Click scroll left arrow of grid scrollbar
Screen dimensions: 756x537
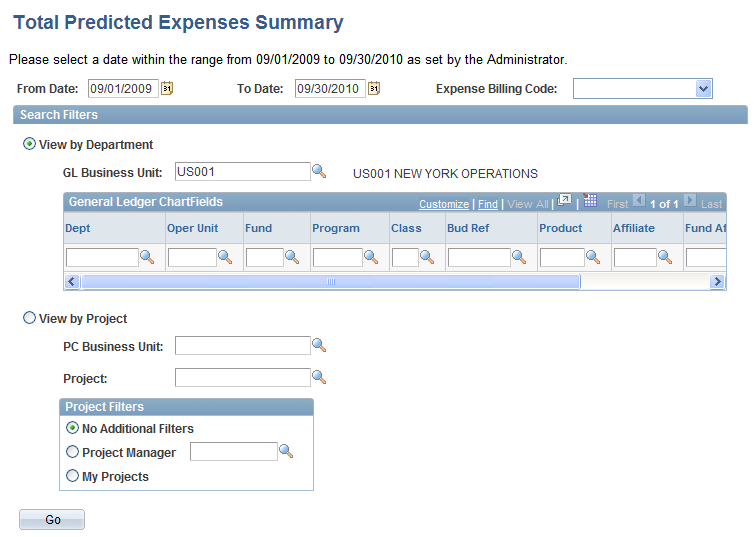72,282
